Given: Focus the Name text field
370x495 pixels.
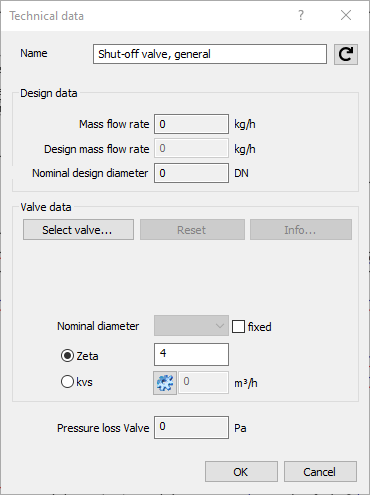Looking at the screenshot, I should [210, 54].
